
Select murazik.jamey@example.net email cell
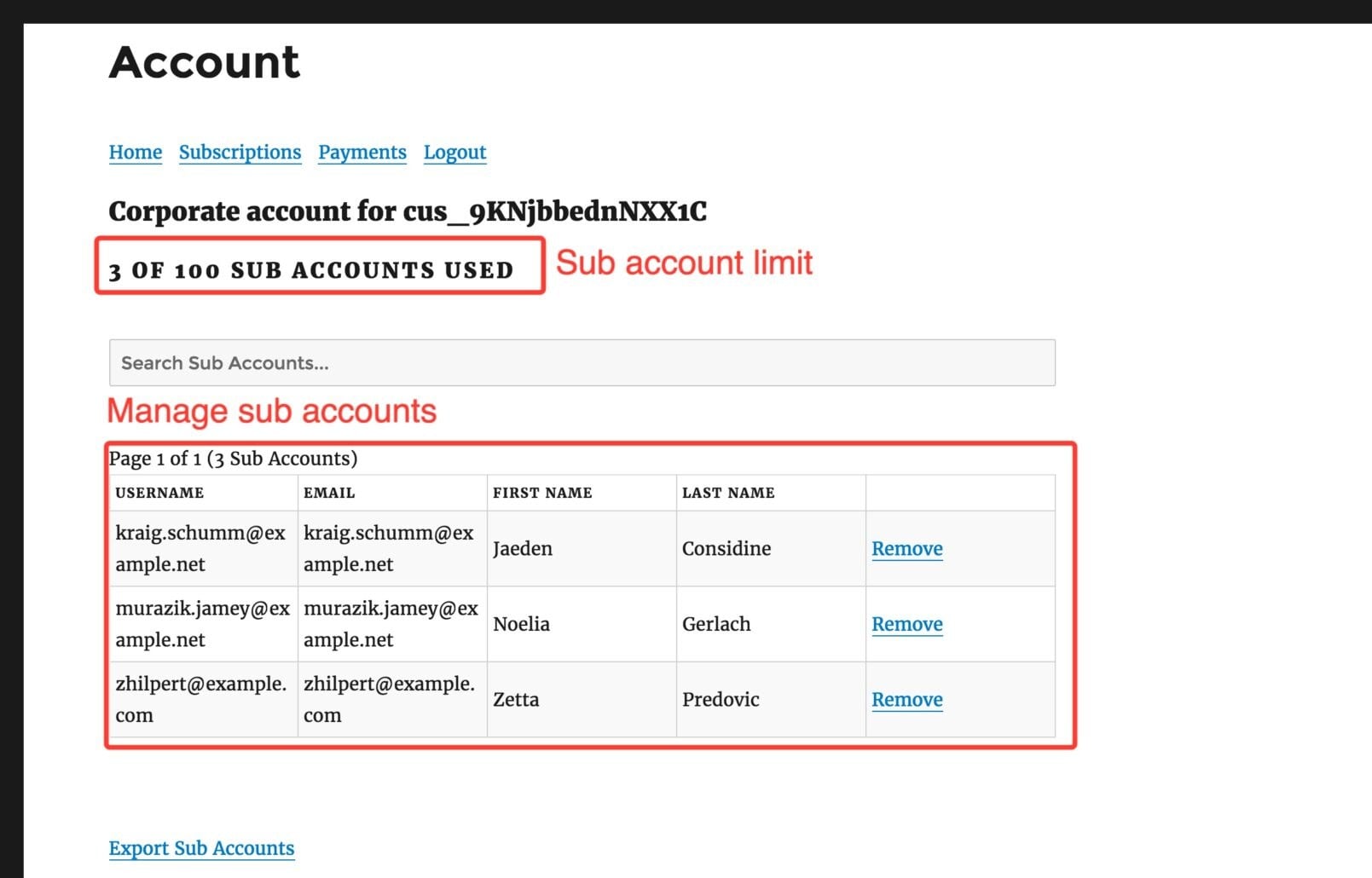click(391, 624)
